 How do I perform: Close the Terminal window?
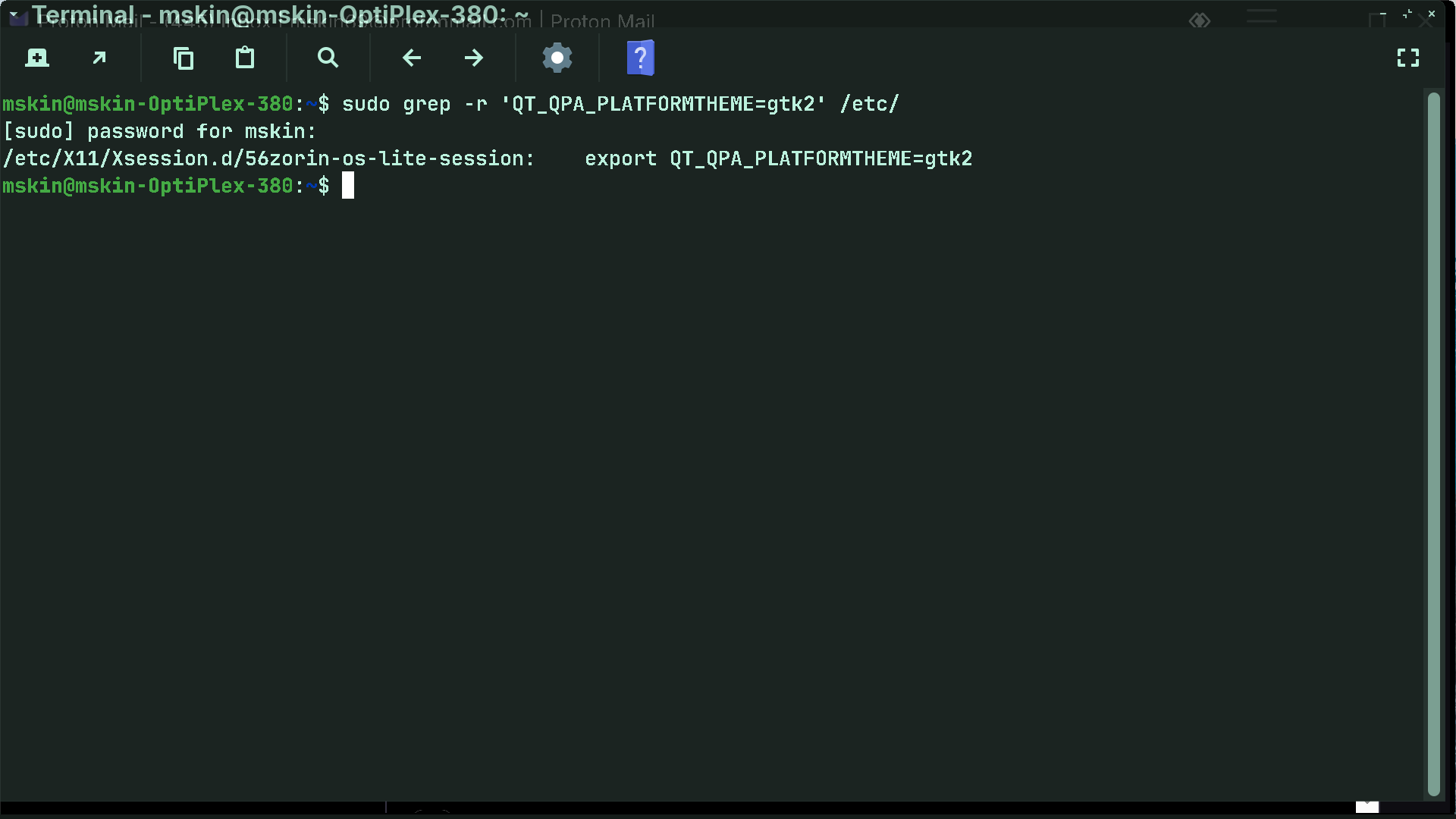pyautogui.click(x=1432, y=14)
